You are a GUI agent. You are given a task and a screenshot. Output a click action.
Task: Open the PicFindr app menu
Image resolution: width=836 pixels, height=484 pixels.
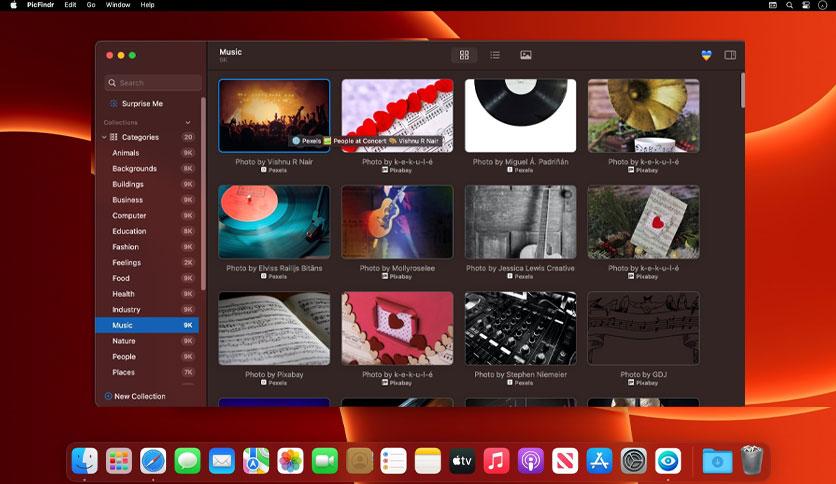pyautogui.click(x=41, y=5)
